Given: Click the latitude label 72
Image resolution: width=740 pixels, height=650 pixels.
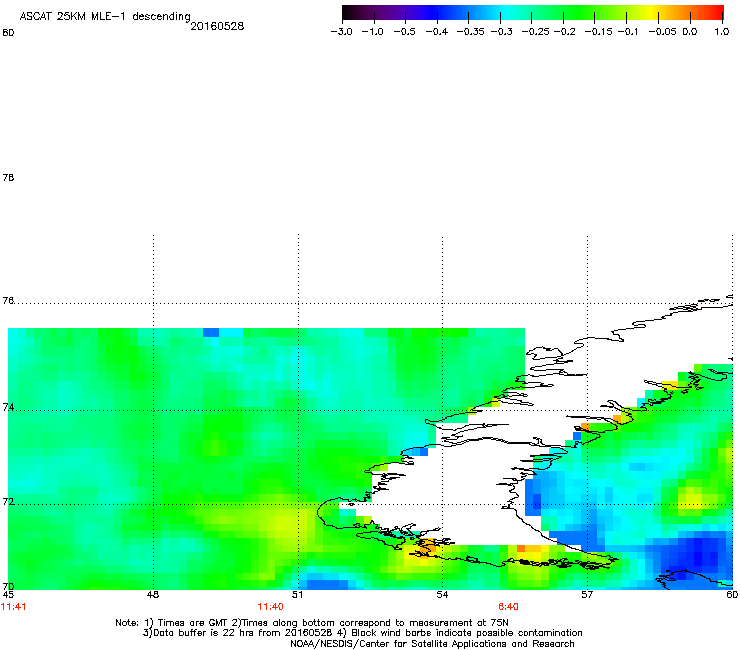Looking at the screenshot, I should [8, 502].
